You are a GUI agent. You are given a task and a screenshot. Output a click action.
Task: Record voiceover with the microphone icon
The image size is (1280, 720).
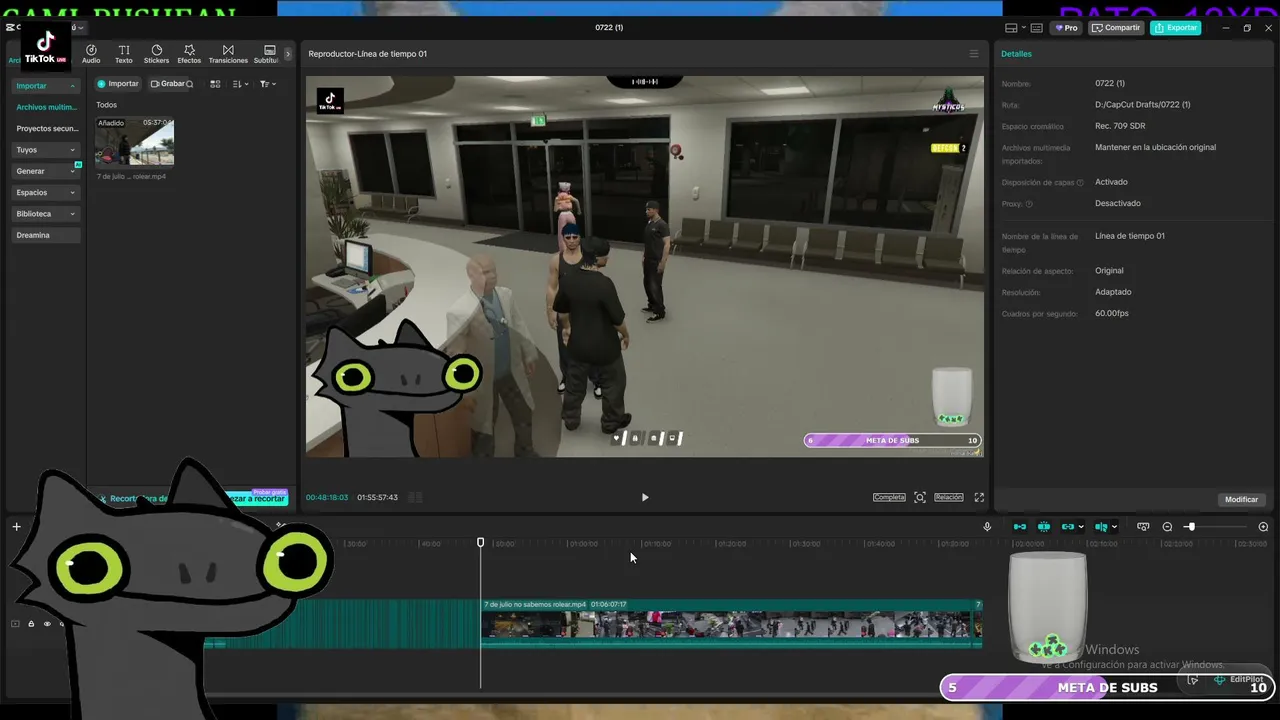tap(987, 527)
